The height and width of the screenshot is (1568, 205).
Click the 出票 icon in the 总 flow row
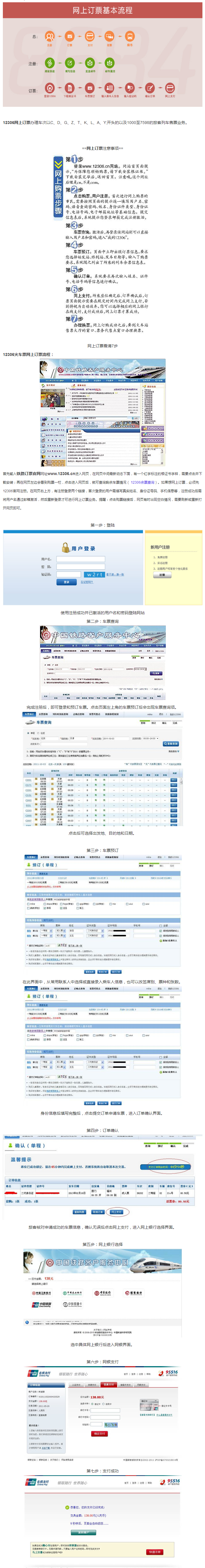[110, 37]
